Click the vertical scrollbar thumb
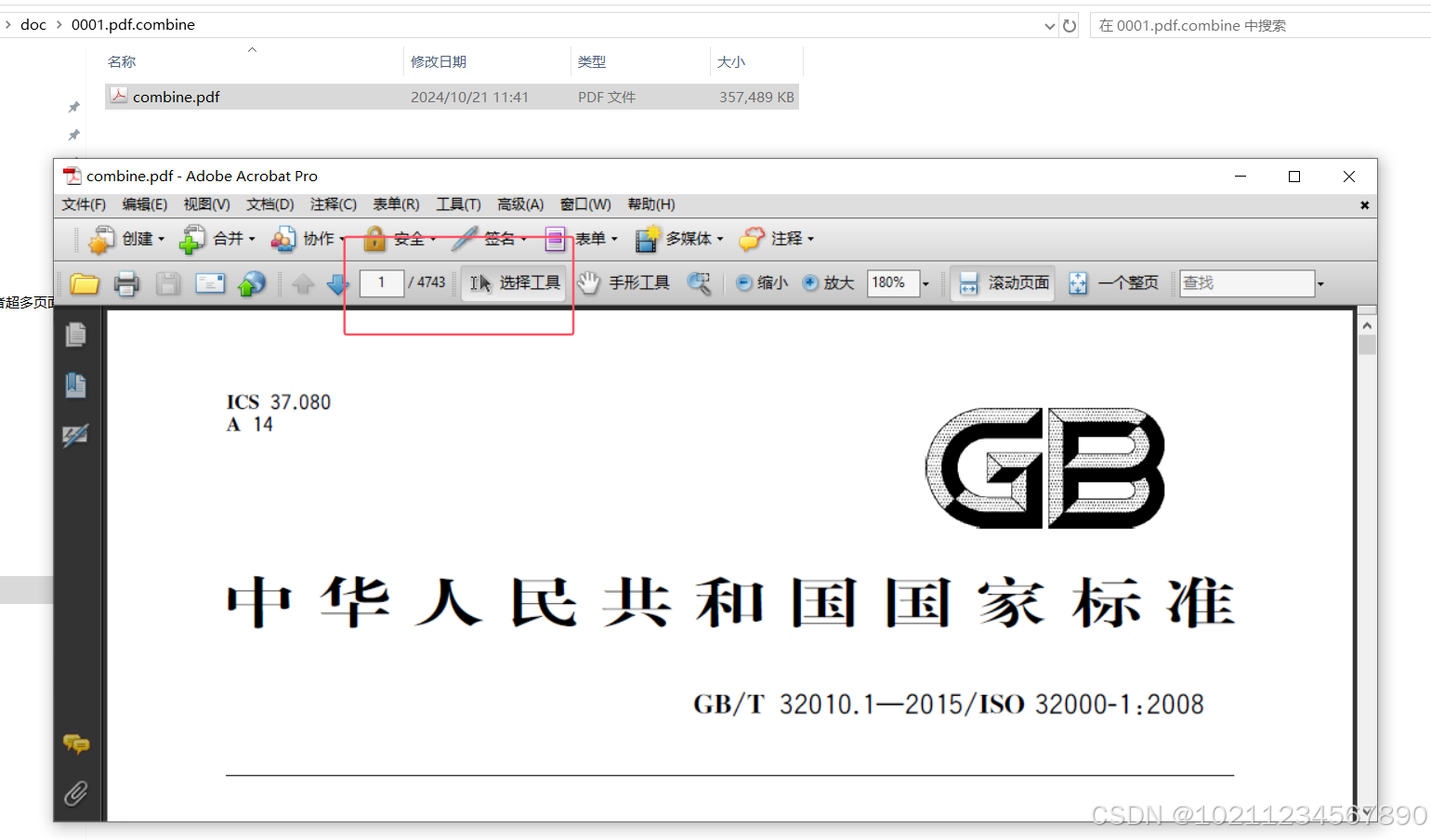 coord(1366,345)
